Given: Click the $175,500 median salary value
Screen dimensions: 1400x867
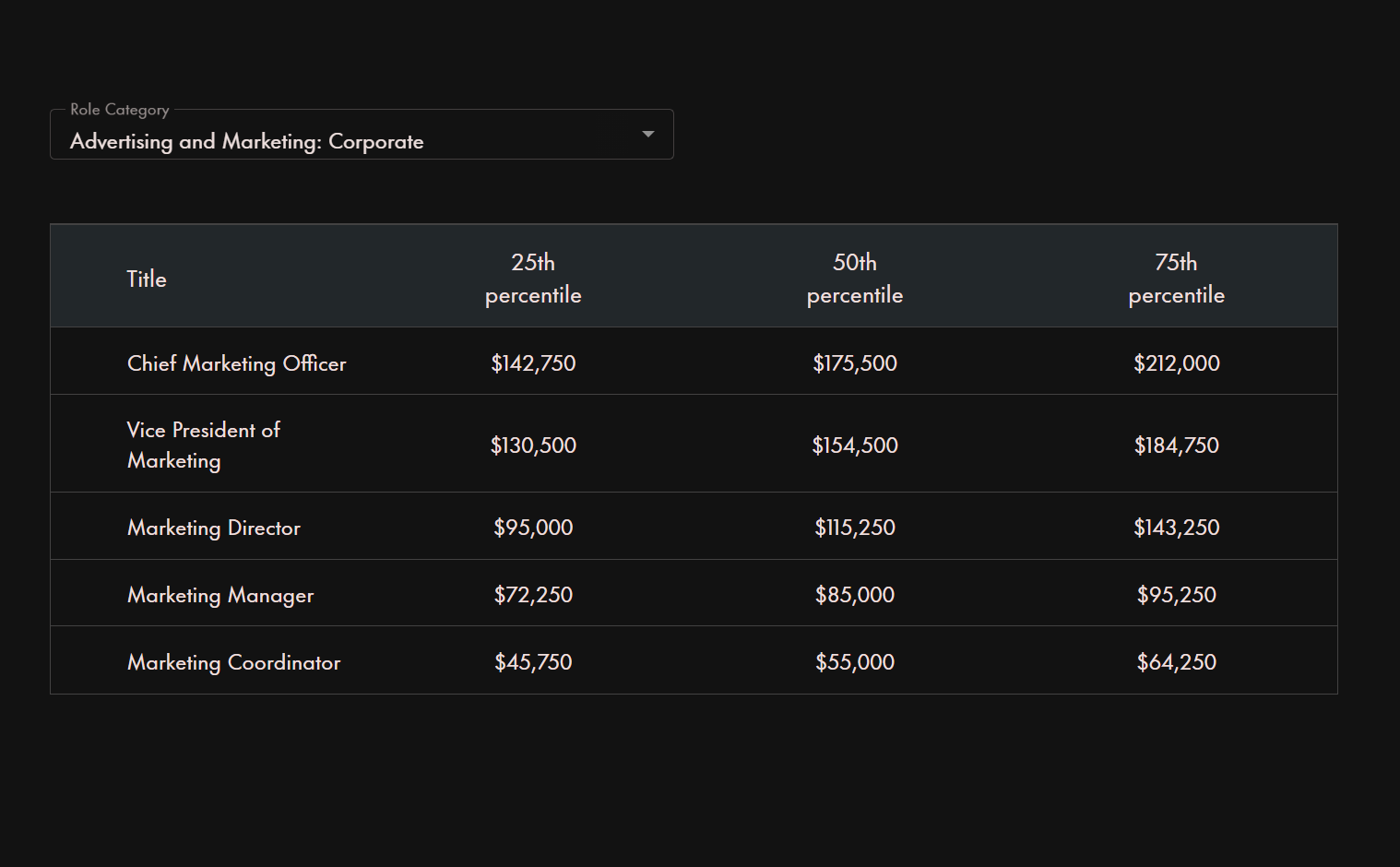Looking at the screenshot, I should point(854,363).
